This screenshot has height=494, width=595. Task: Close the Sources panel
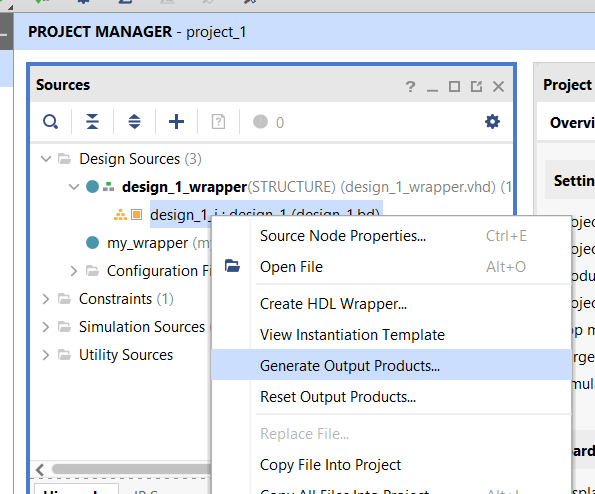pos(498,87)
